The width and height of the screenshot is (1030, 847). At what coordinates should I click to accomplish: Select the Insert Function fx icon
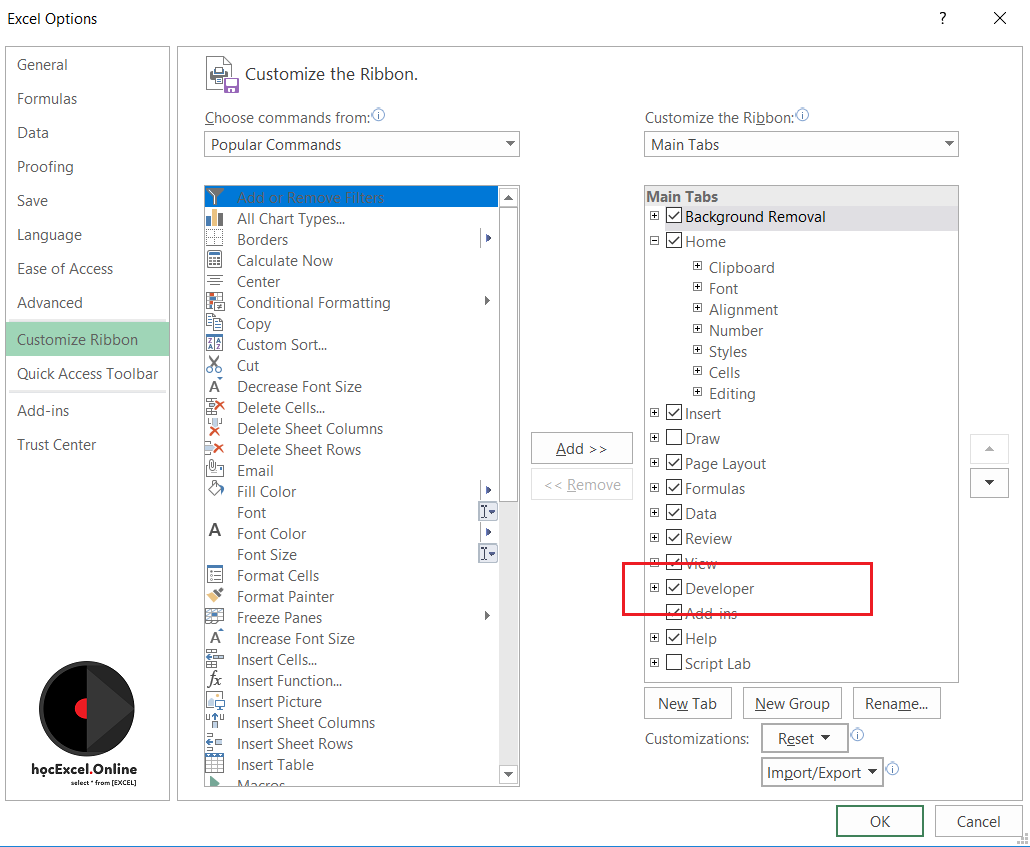click(x=215, y=680)
